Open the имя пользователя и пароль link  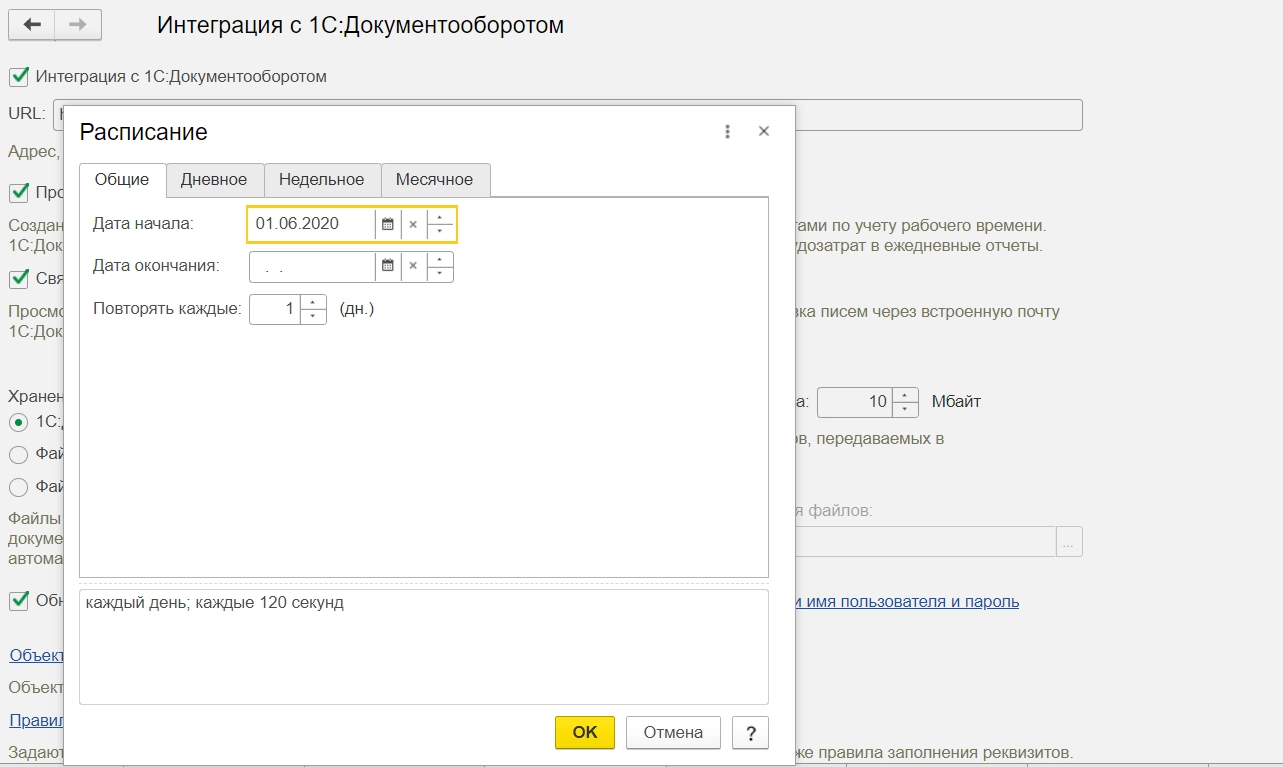[908, 601]
